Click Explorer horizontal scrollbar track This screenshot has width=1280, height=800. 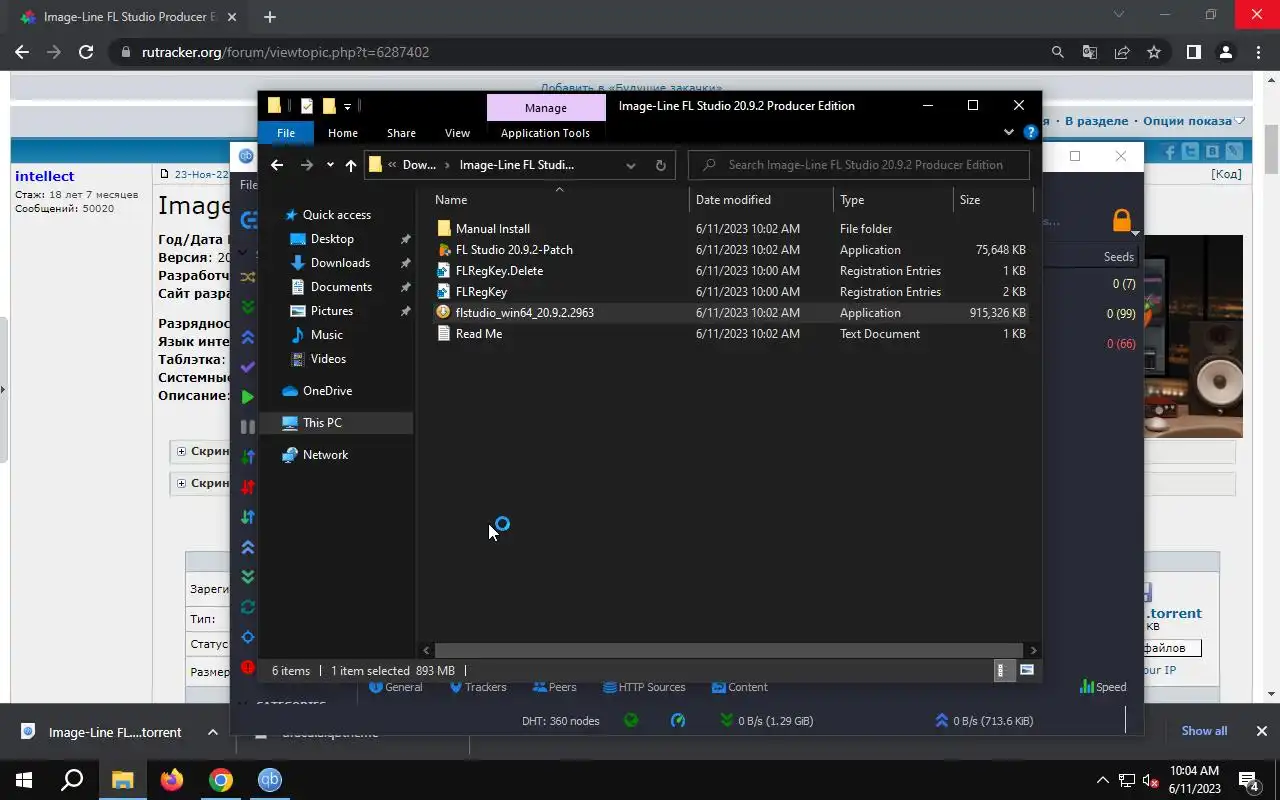[729, 650]
